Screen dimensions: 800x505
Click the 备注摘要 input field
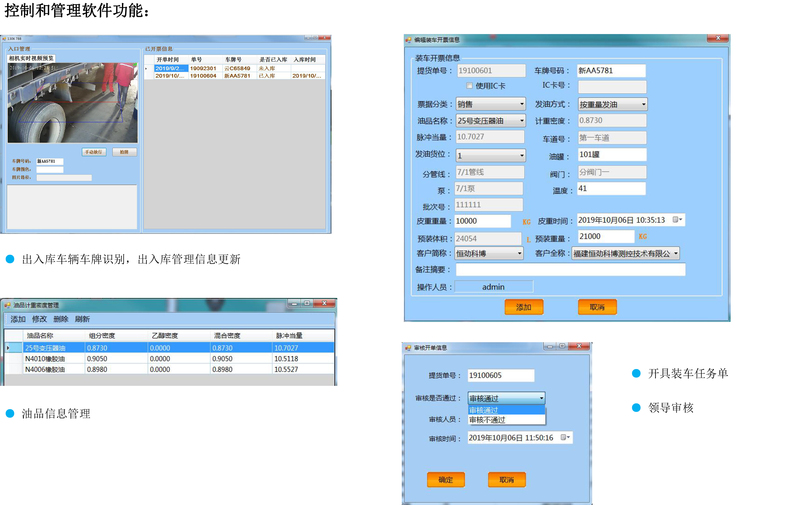(x=570, y=270)
